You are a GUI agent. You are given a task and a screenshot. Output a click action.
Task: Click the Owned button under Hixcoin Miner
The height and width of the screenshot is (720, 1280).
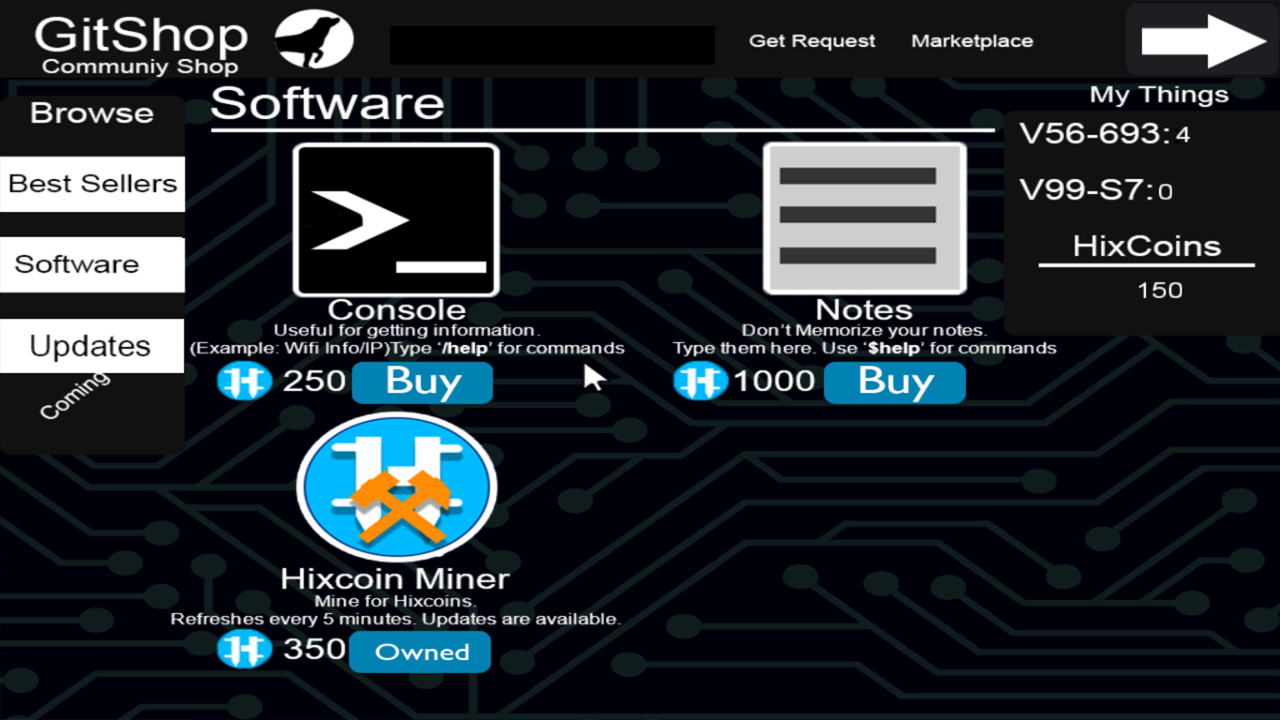pyautogui.click(x=420, y=652)
